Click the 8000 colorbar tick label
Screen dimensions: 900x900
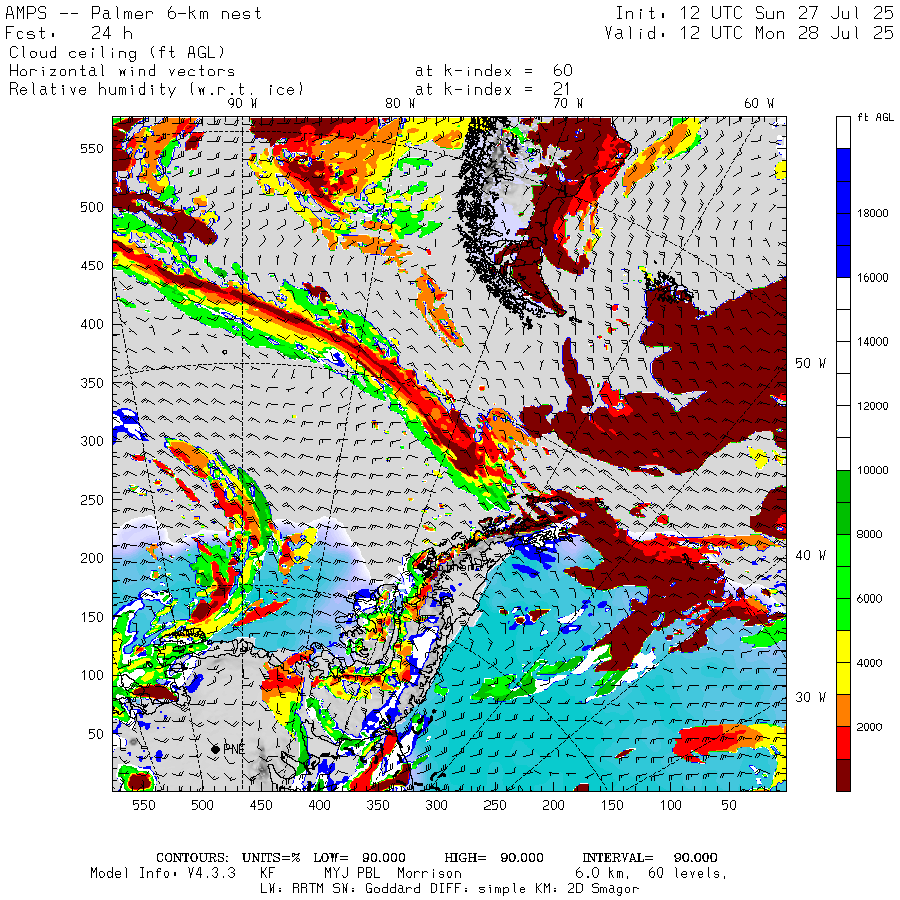(870, 534)
